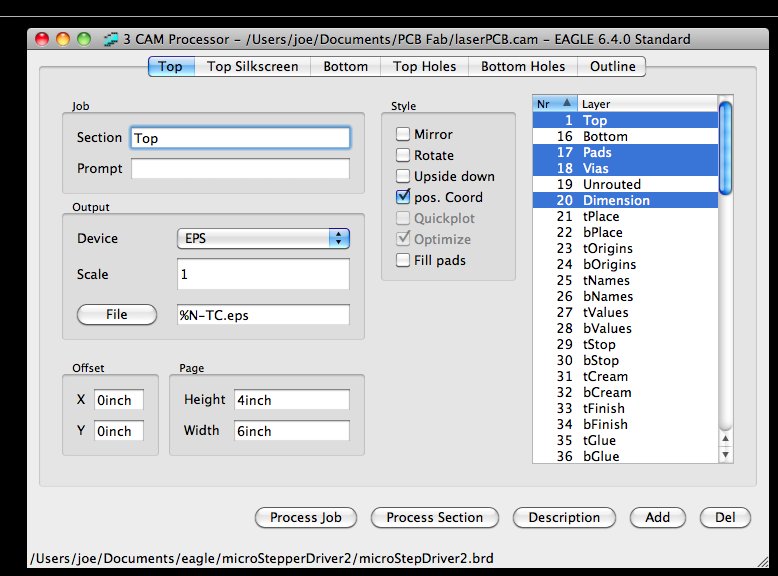This screenshot has width=778, height=576.
Task: Click the board file path in status bar
Action: pos(262,559)
